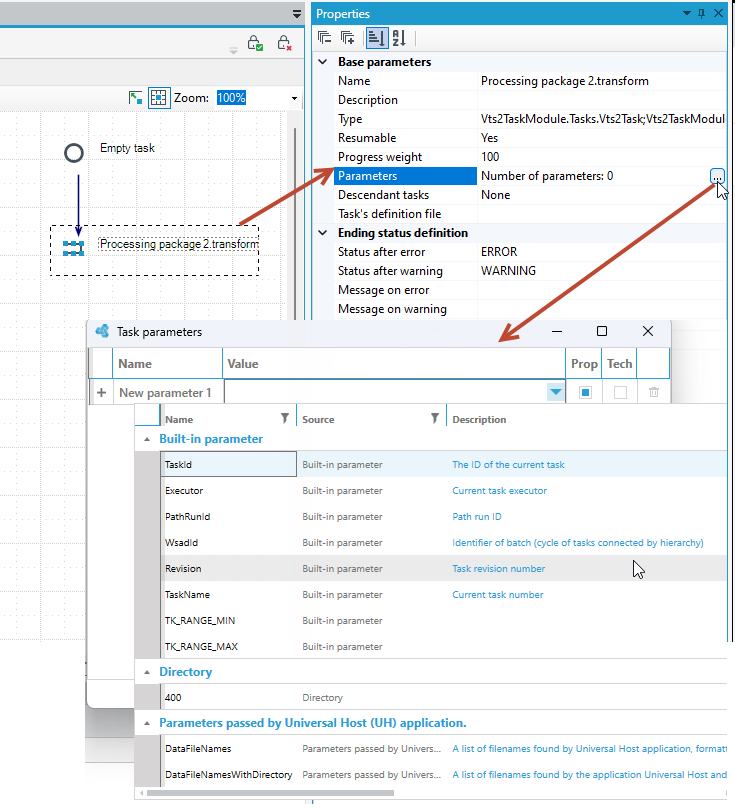Select the PathRunId parameter row
Viewport: 735px width, 808px height.
pyautogui.click(x=444, y=516)
